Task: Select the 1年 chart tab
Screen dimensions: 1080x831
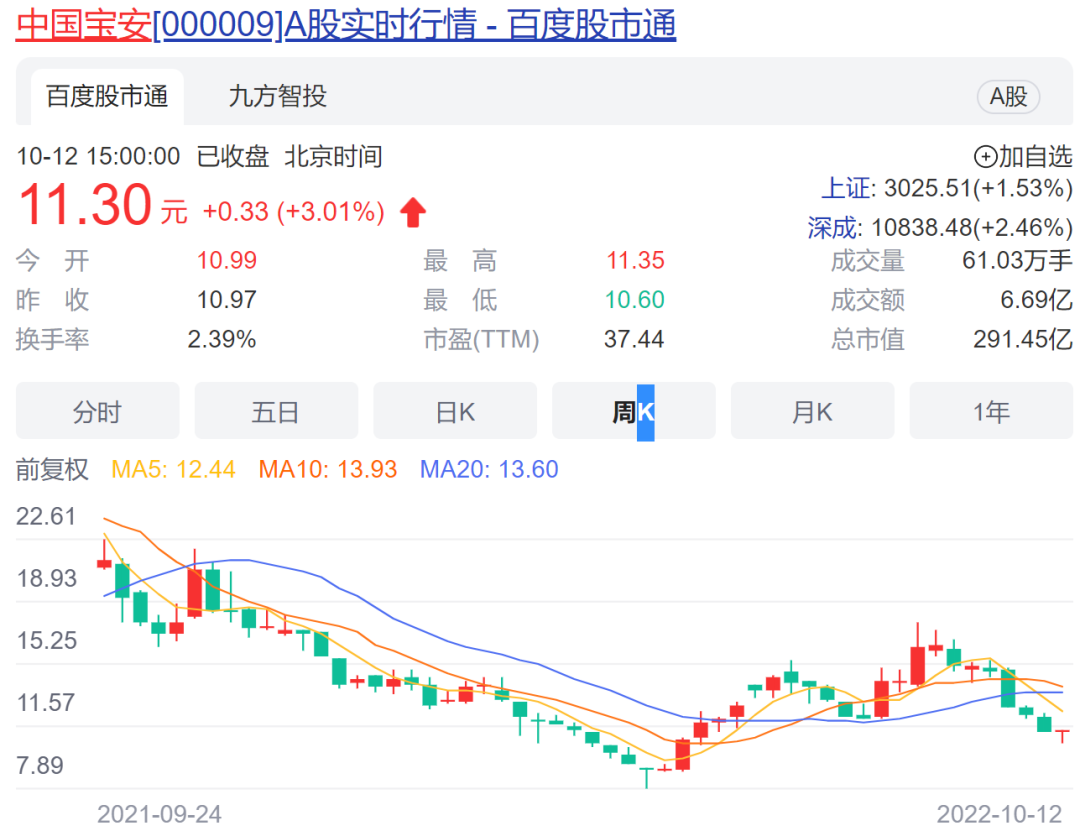Action: [x=991, y=411]
